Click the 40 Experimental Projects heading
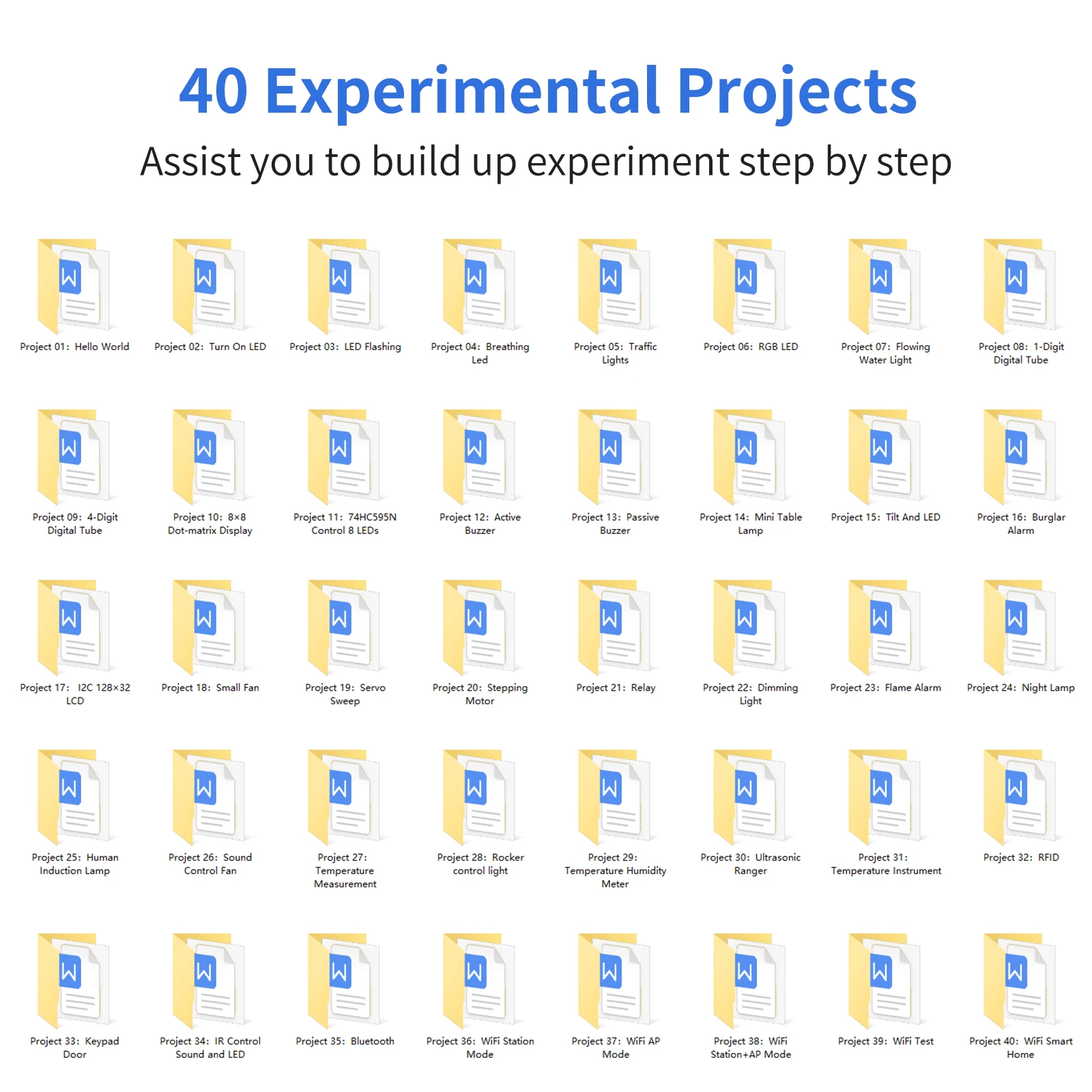 coord(546,92)
